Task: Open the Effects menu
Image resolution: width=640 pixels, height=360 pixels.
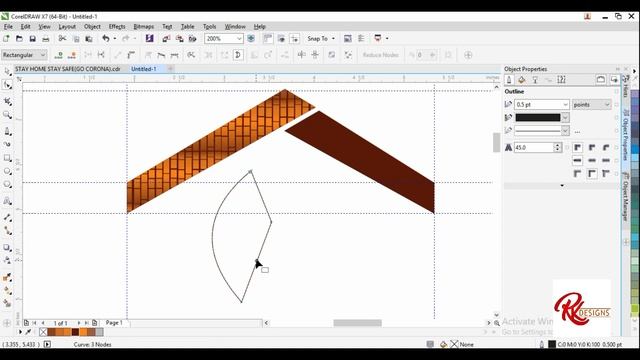Action: point(117,27)
